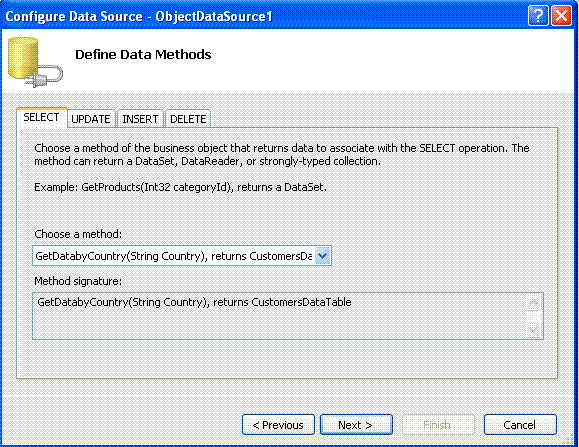
Task: Click the Choose a method label
Action: 78,234
